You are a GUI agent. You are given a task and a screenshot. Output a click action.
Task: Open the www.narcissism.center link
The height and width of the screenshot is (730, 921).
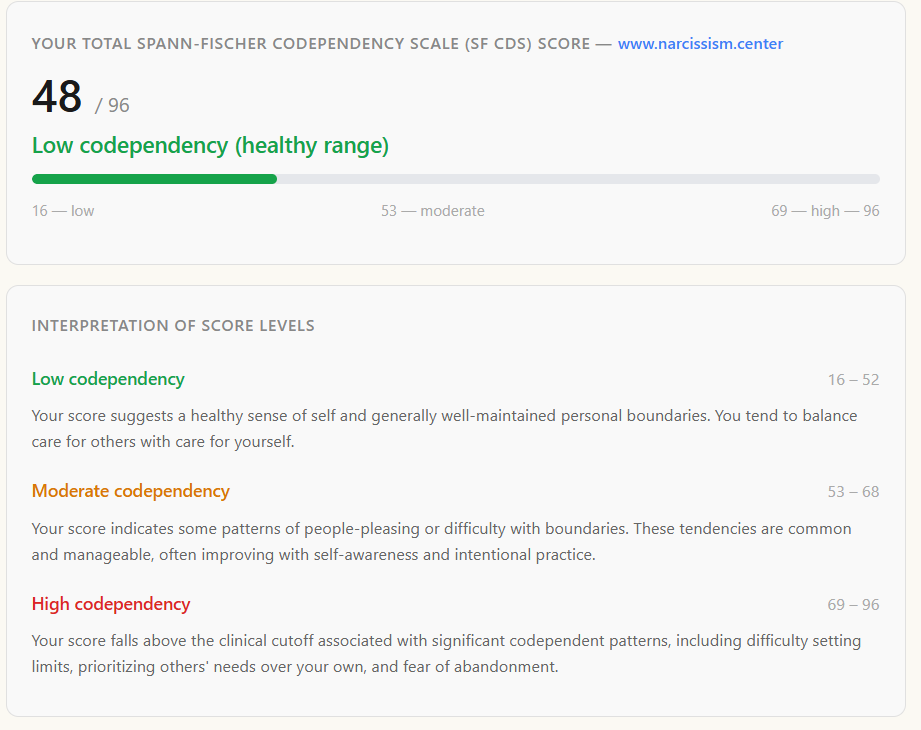pyautogui.click(x=700, y=44)
